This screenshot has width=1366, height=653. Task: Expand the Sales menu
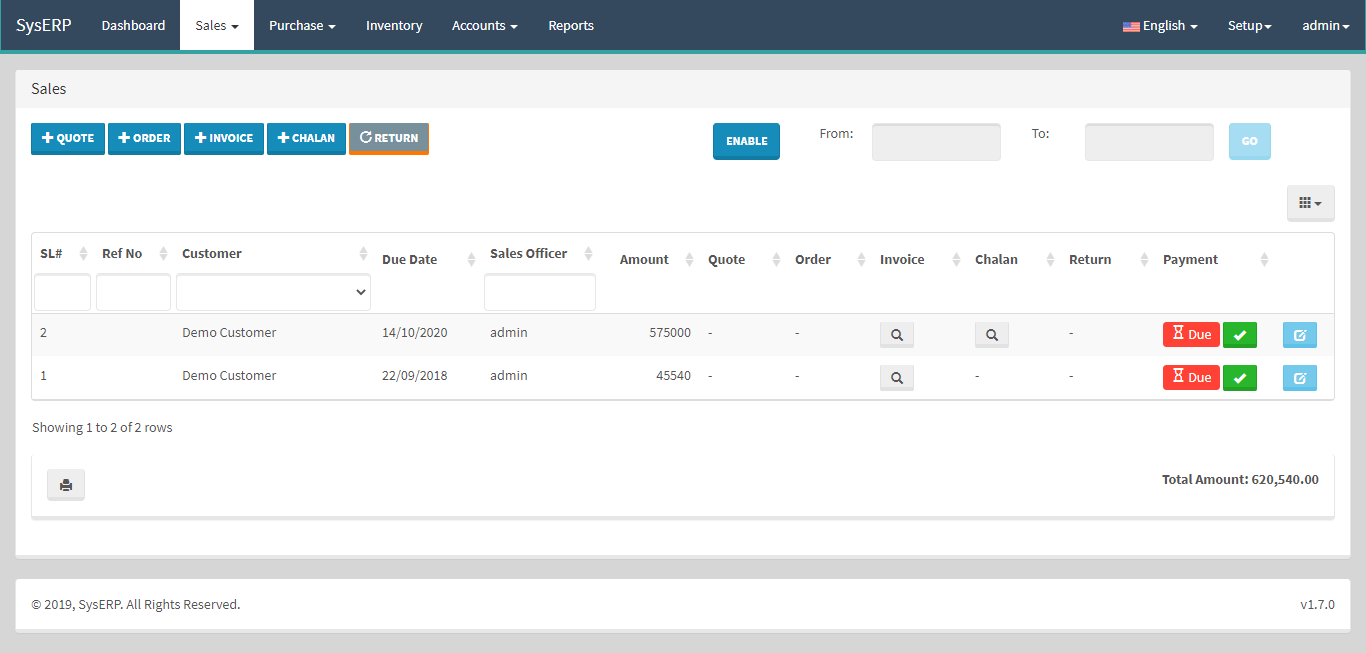(217, 25)
